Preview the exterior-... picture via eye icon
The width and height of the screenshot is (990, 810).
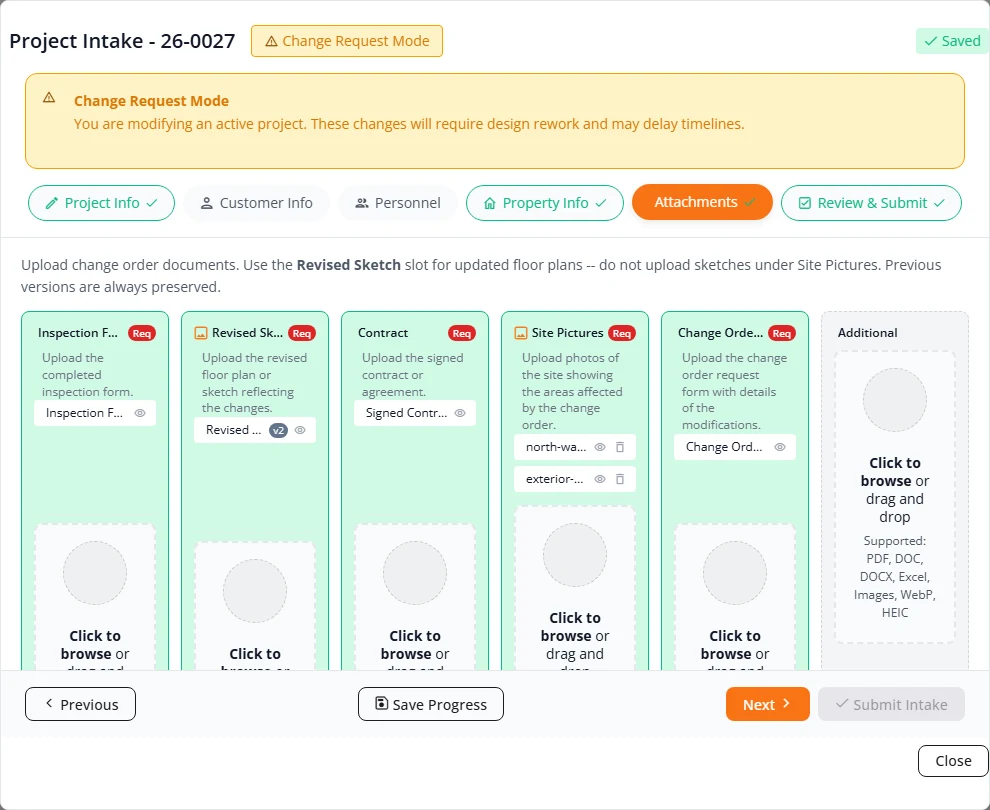[600, 479]
